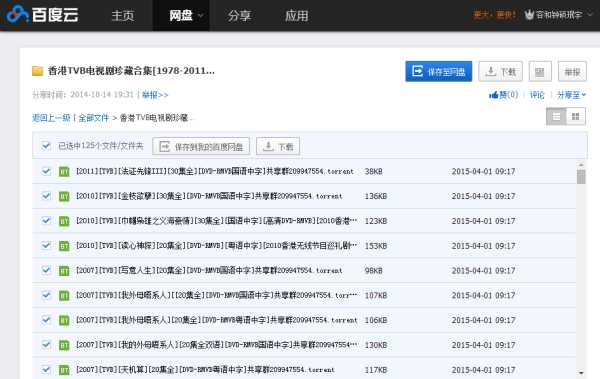Click BT icon of 107KB 我外母唔系人 row

pyautogui.click(x=64, y=296)
